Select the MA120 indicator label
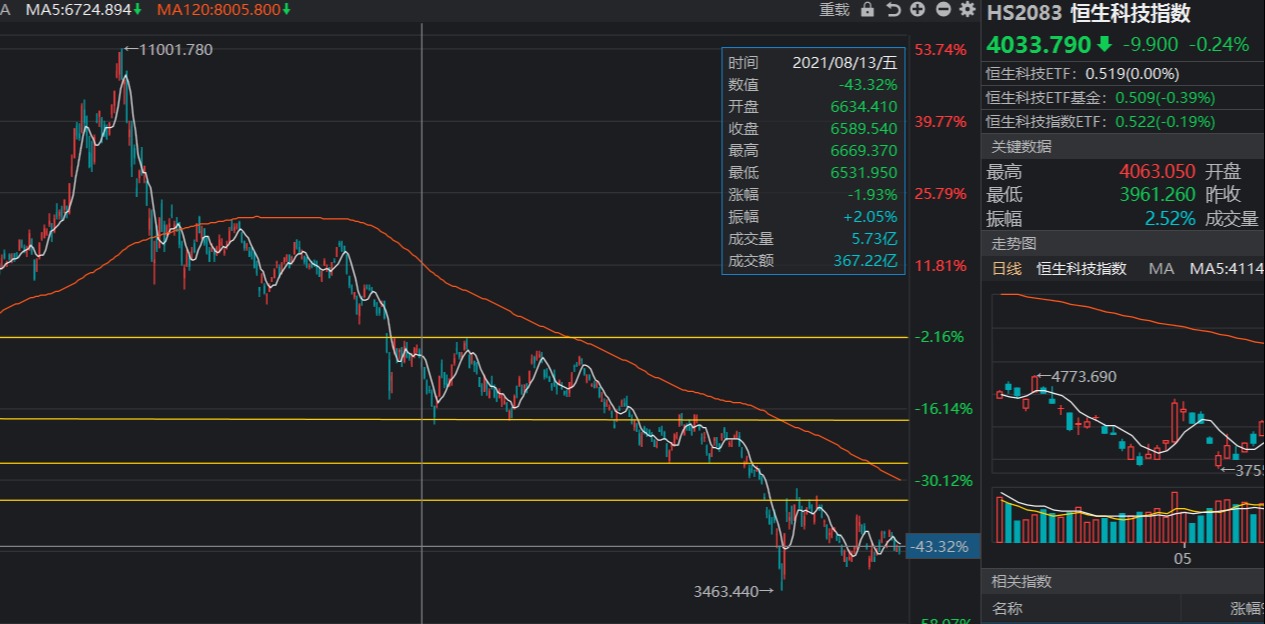This screenshot has width=1265, height=624. coord(218,9)
